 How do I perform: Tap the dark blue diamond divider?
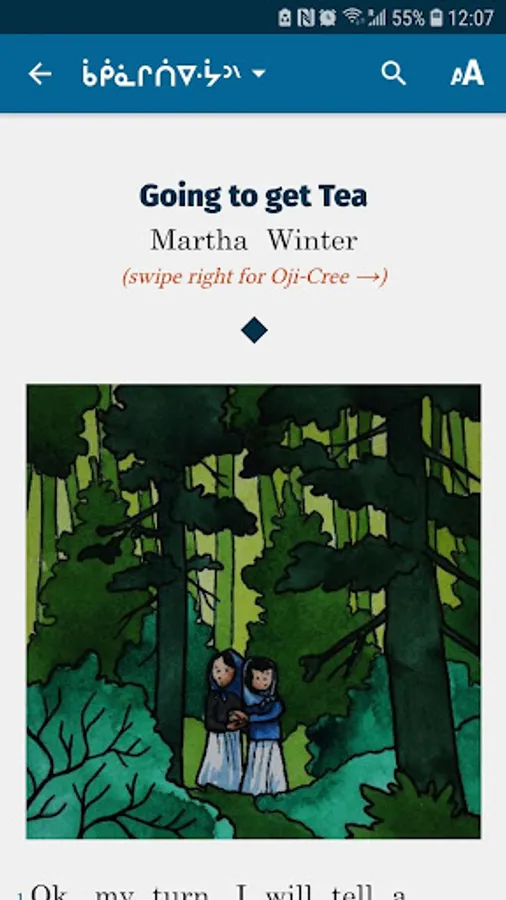(x=254, y=331)
